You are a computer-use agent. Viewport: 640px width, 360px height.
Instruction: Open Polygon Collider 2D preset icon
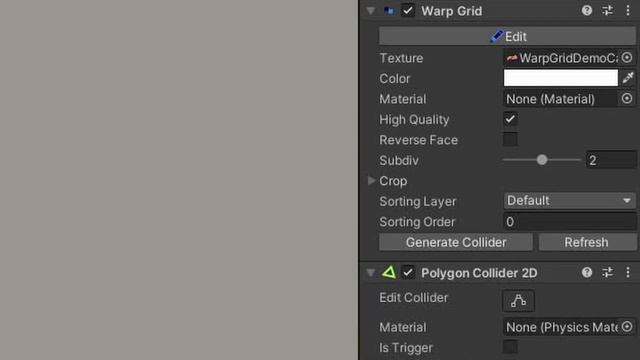coord(607,272)
